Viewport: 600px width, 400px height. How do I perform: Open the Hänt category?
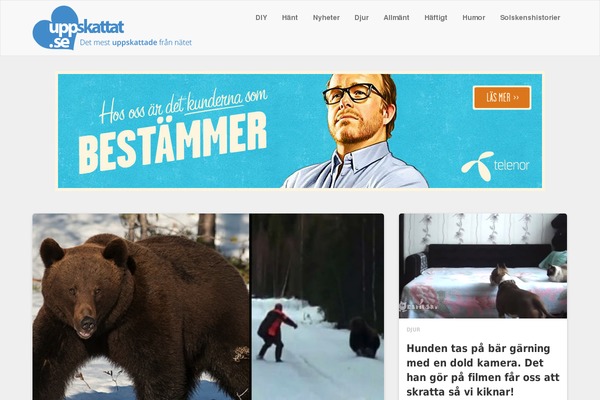point(290,18)
